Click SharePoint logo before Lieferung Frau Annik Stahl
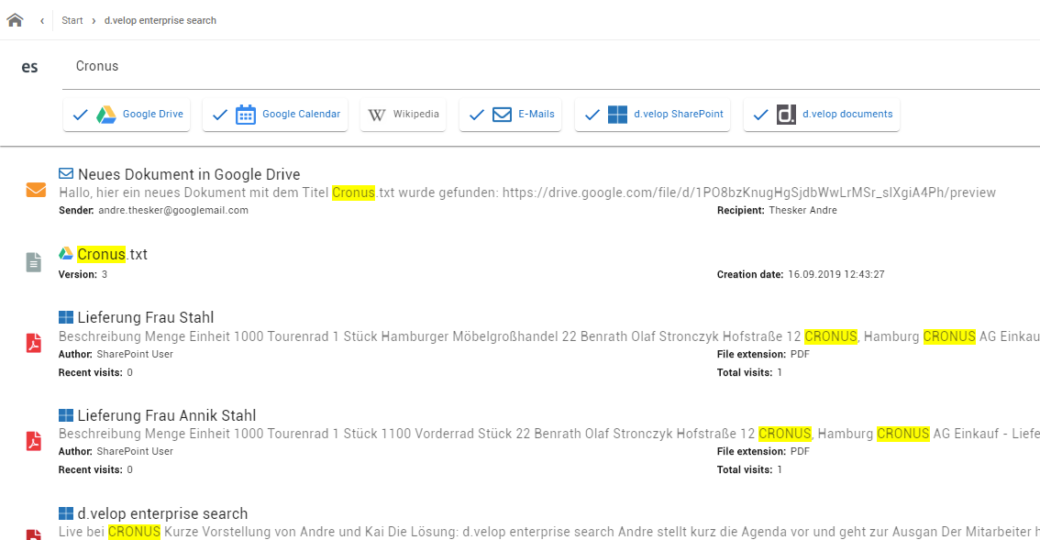Viewport: 1040px width, 540px height. 66,415
